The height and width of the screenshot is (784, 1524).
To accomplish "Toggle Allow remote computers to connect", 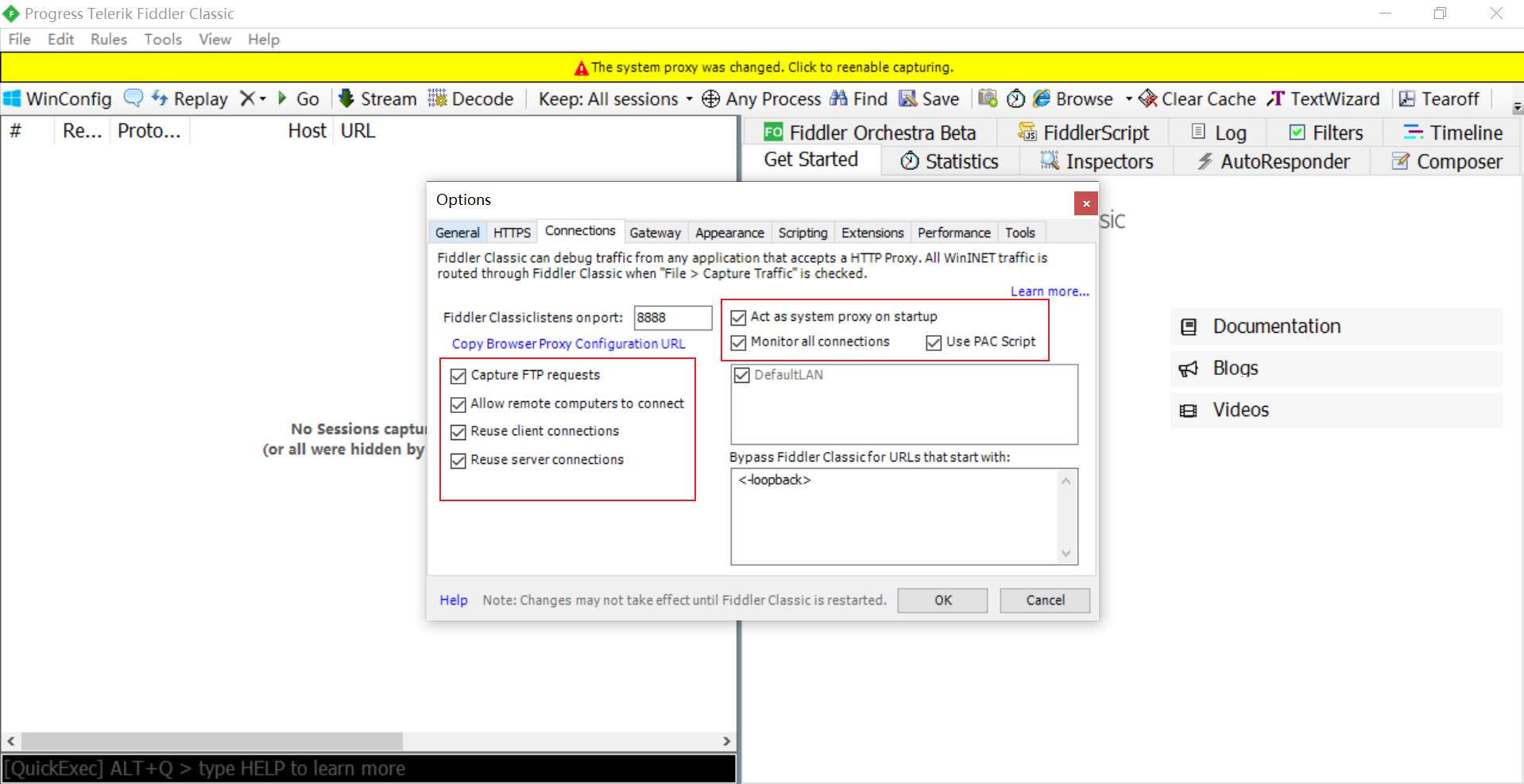I will click(458, 404).
